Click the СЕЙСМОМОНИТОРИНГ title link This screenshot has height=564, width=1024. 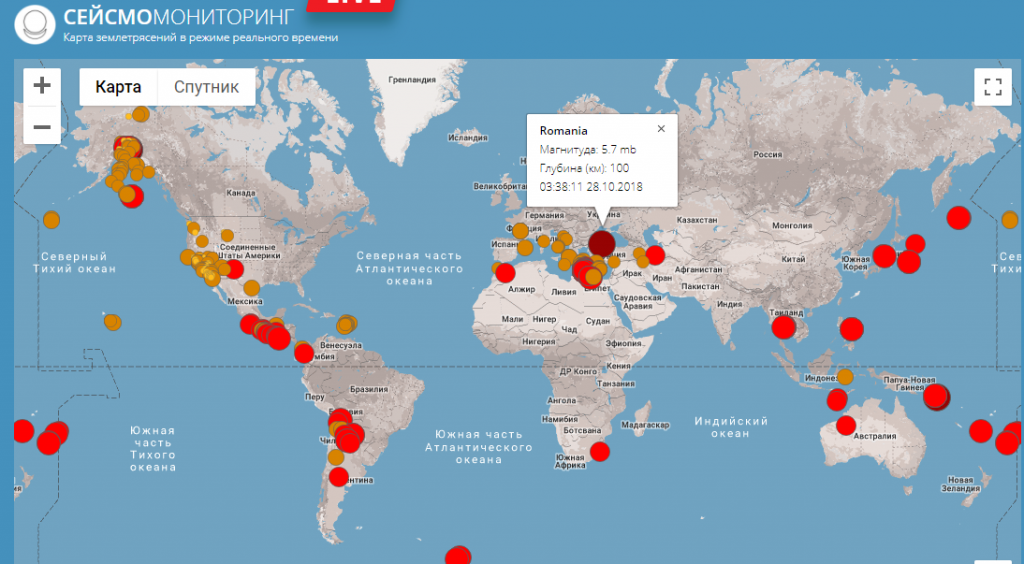pos(178,16)
